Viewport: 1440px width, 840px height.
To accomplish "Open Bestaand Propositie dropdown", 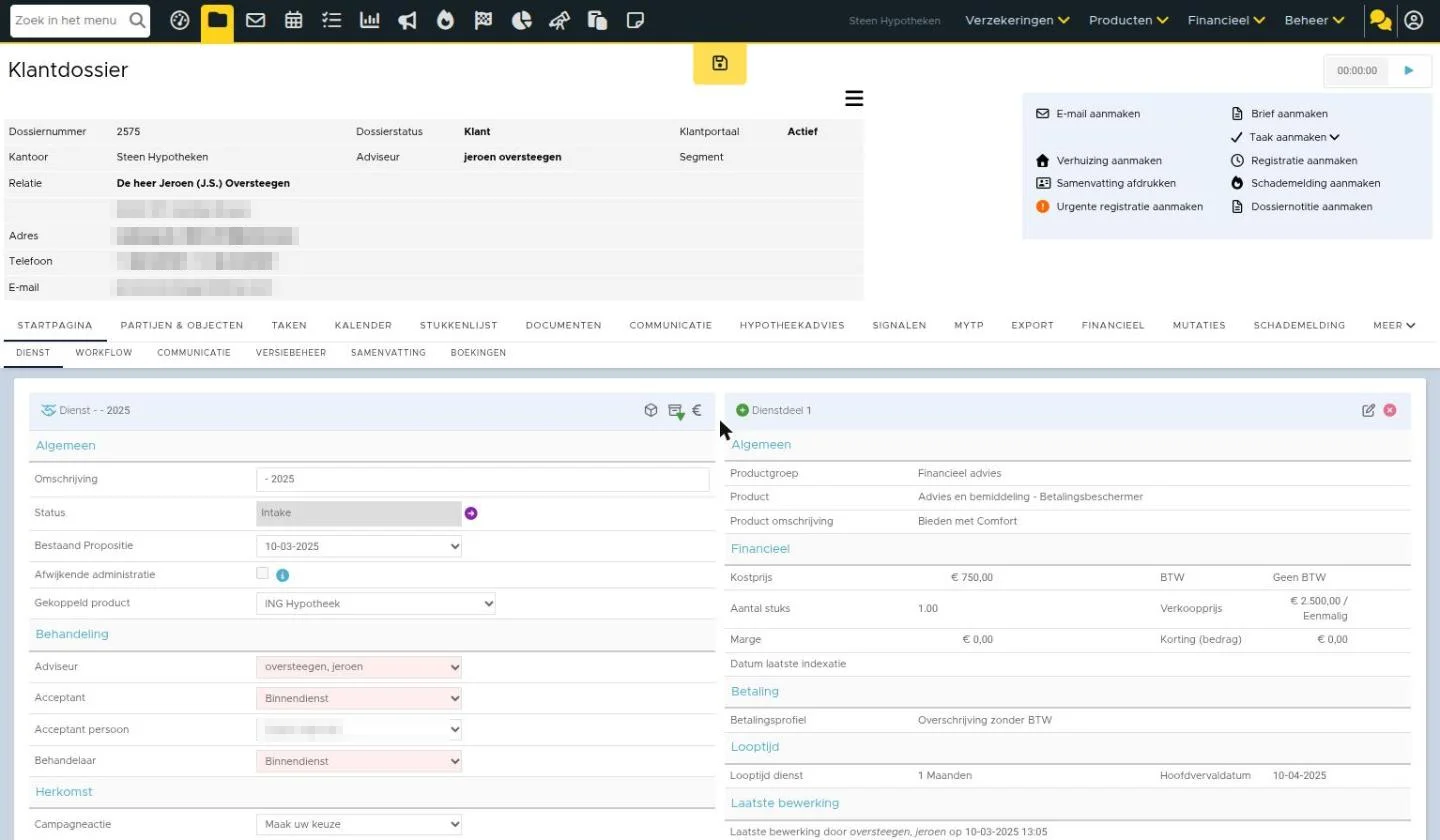I will (359, 547).
